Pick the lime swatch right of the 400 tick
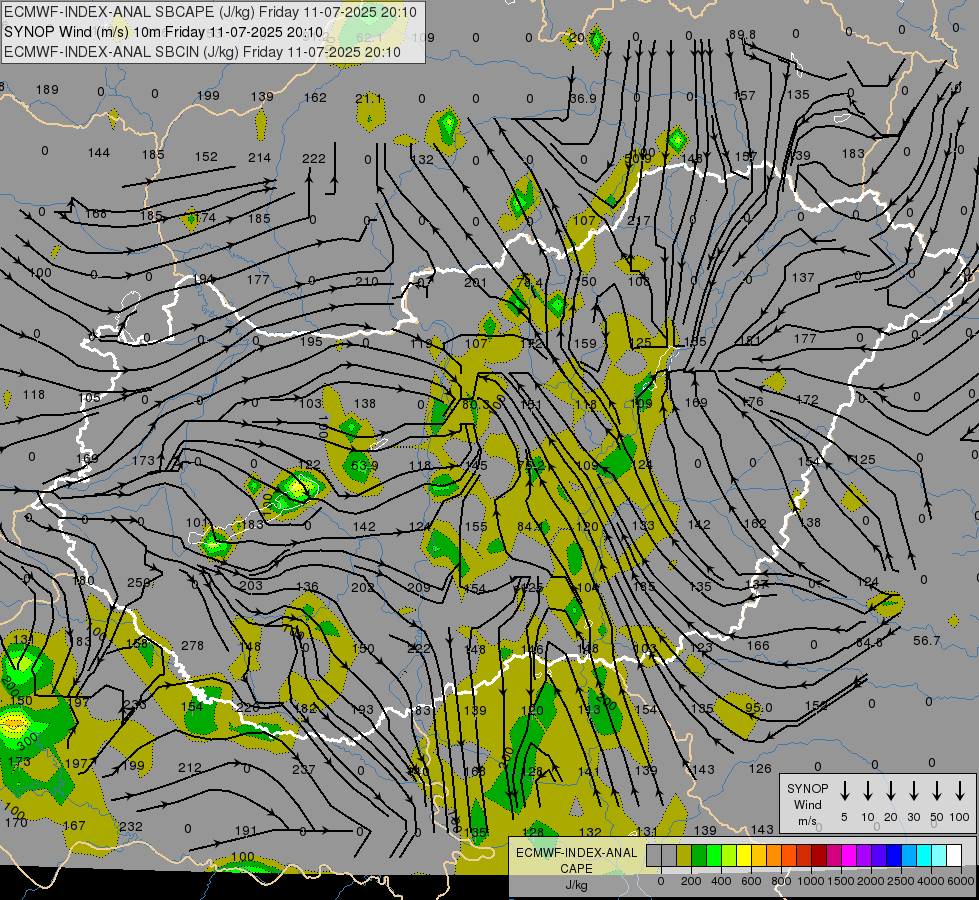This screenshot has height=900, width=979. click(x=729, y=856)
